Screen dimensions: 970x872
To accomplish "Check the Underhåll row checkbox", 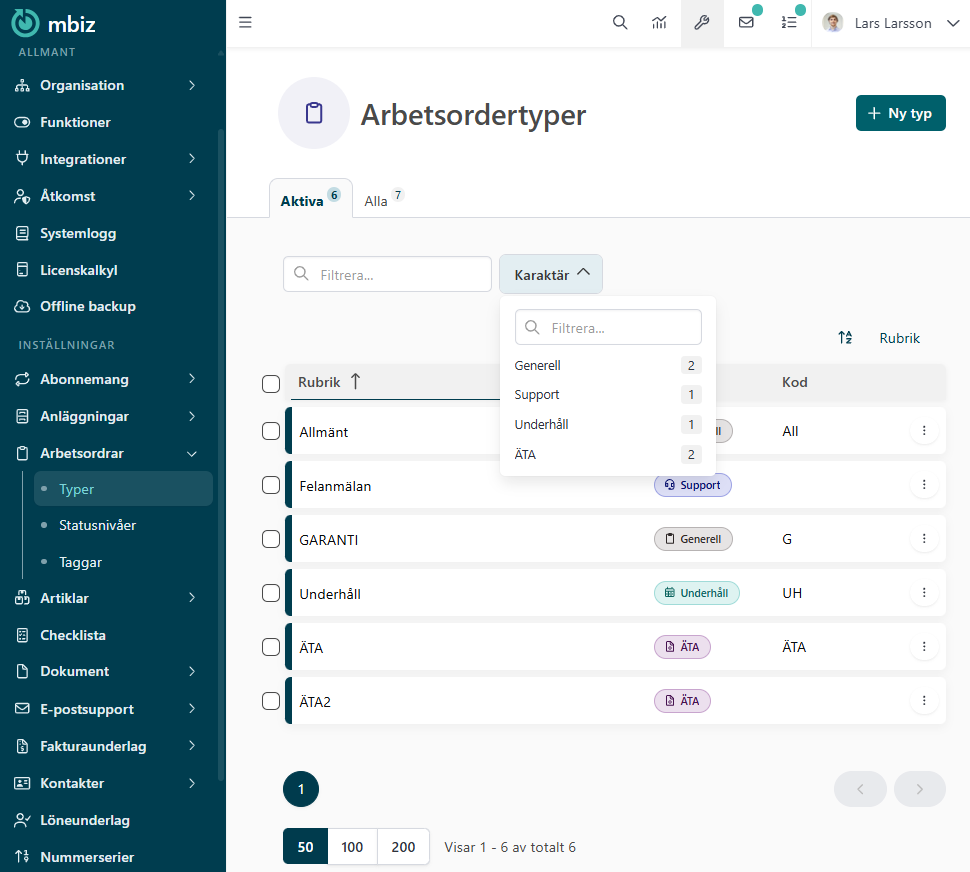I will [x=271, y=593].
